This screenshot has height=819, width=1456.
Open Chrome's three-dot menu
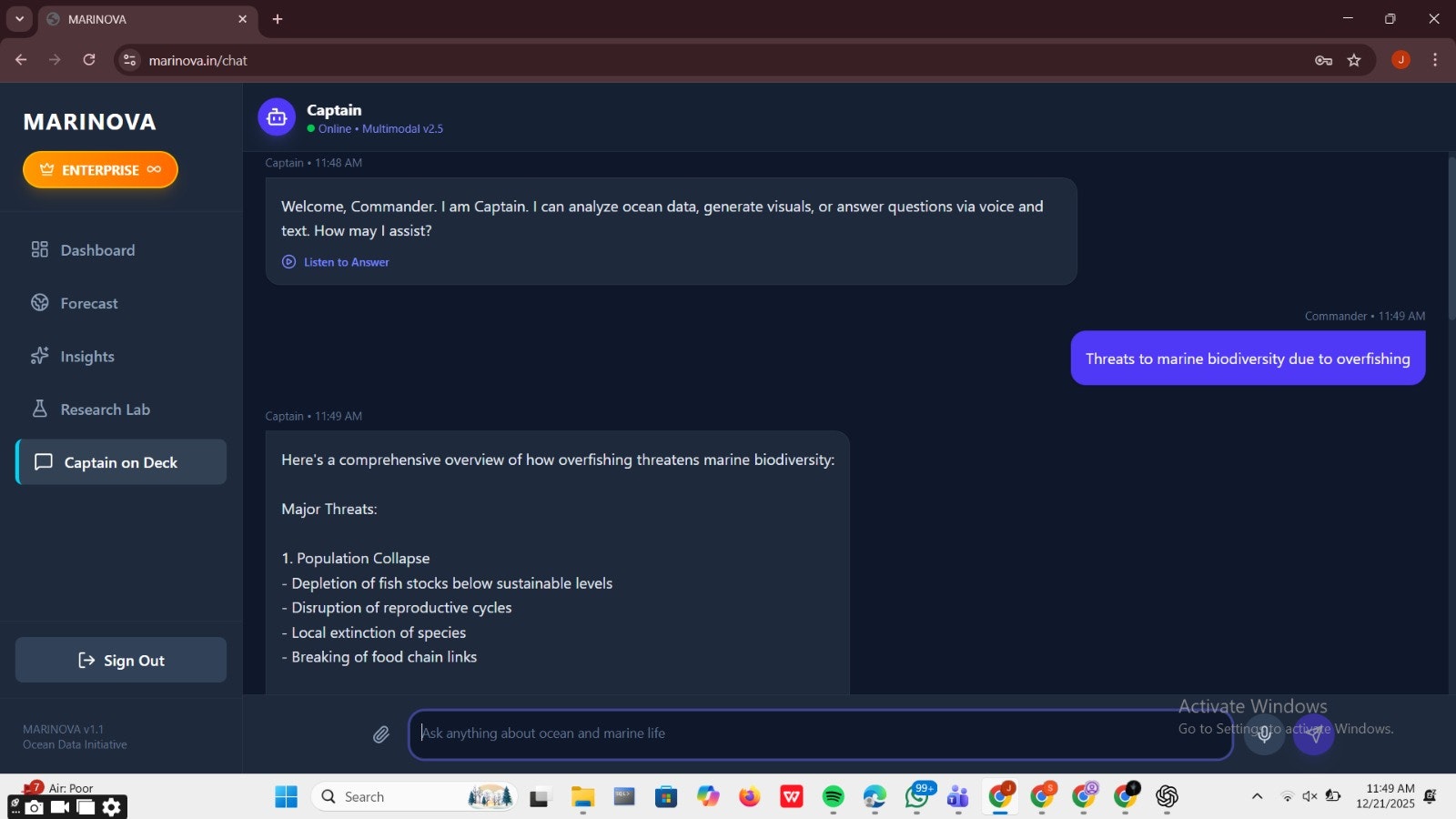[1436, 60]
